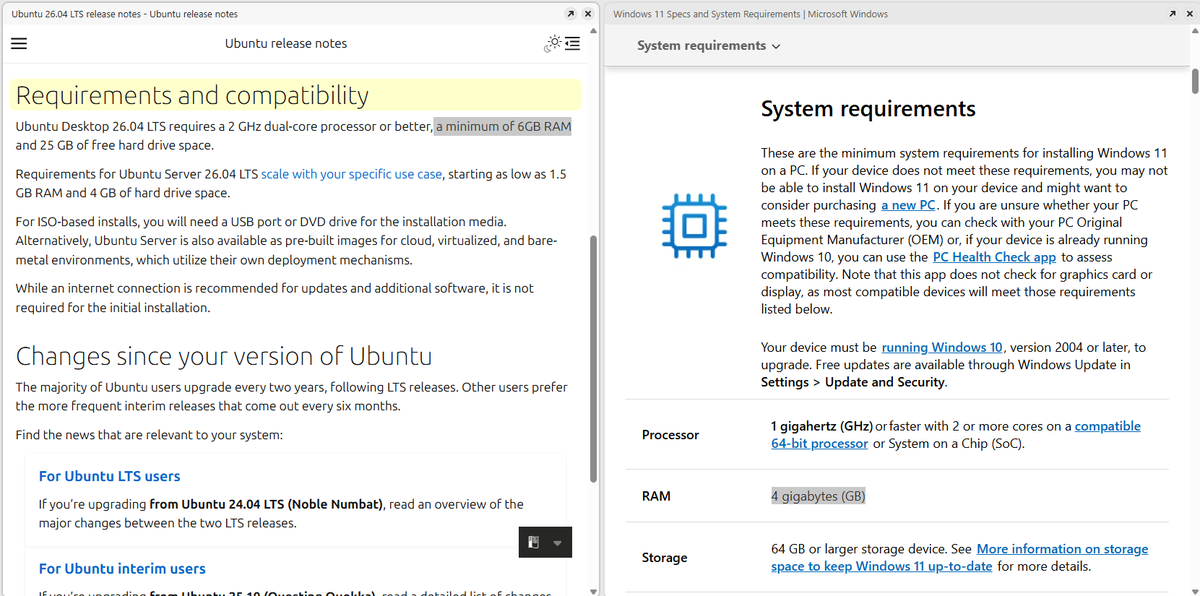
Task: Toggle light/dark theme in Ubuntu release notes
Action: pyautogui.click(x=552, y=44)
